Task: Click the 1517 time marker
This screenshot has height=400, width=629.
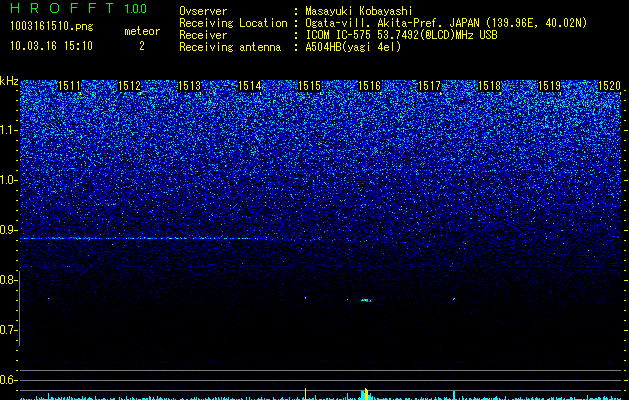Action: point(430,86)
